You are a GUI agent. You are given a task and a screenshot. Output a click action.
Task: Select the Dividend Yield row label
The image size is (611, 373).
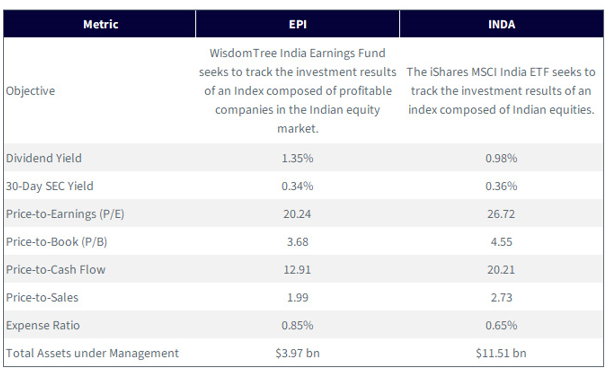44,158
